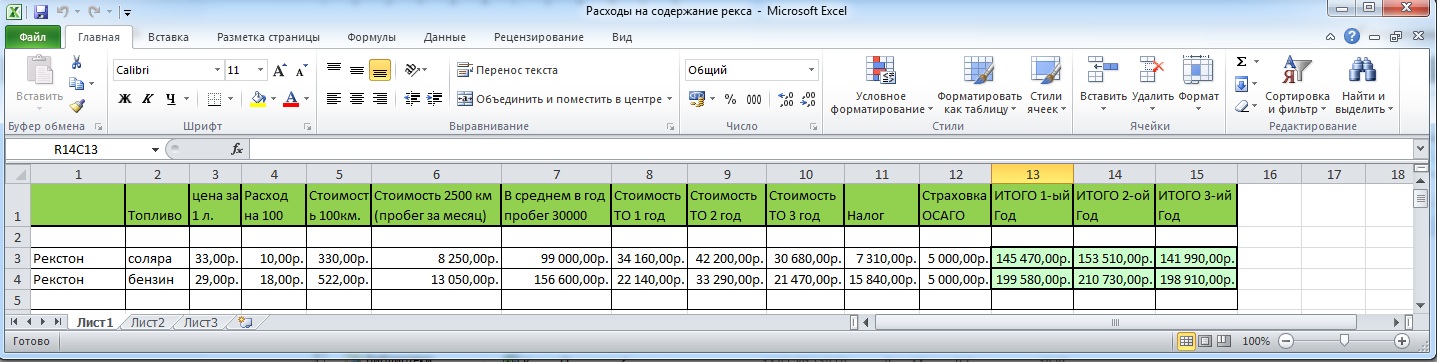
Task: Click the Save icon in quick access toolbar
Action: point(40,12)
